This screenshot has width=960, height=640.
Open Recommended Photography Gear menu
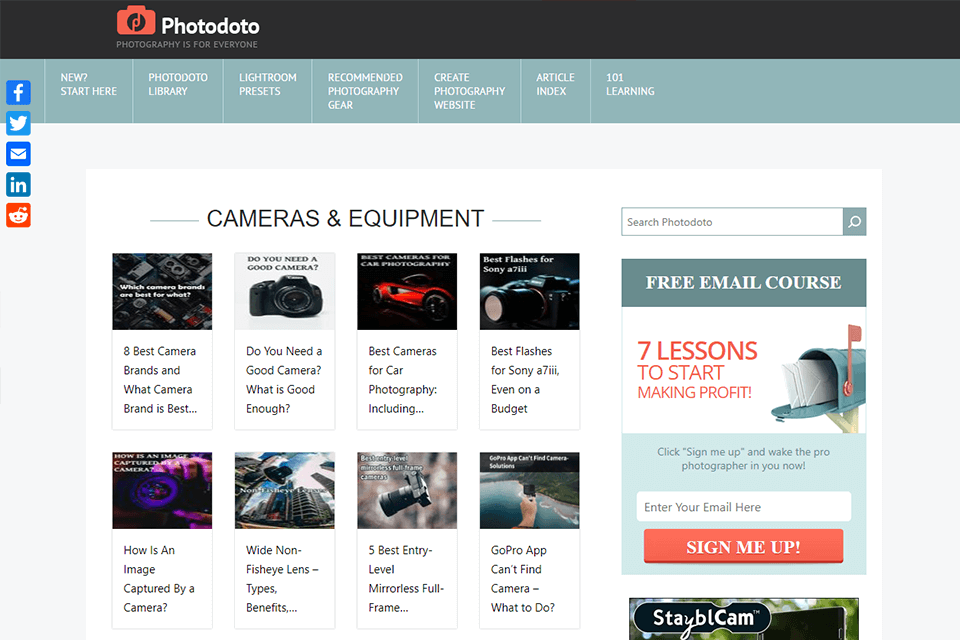click(365, 91)
